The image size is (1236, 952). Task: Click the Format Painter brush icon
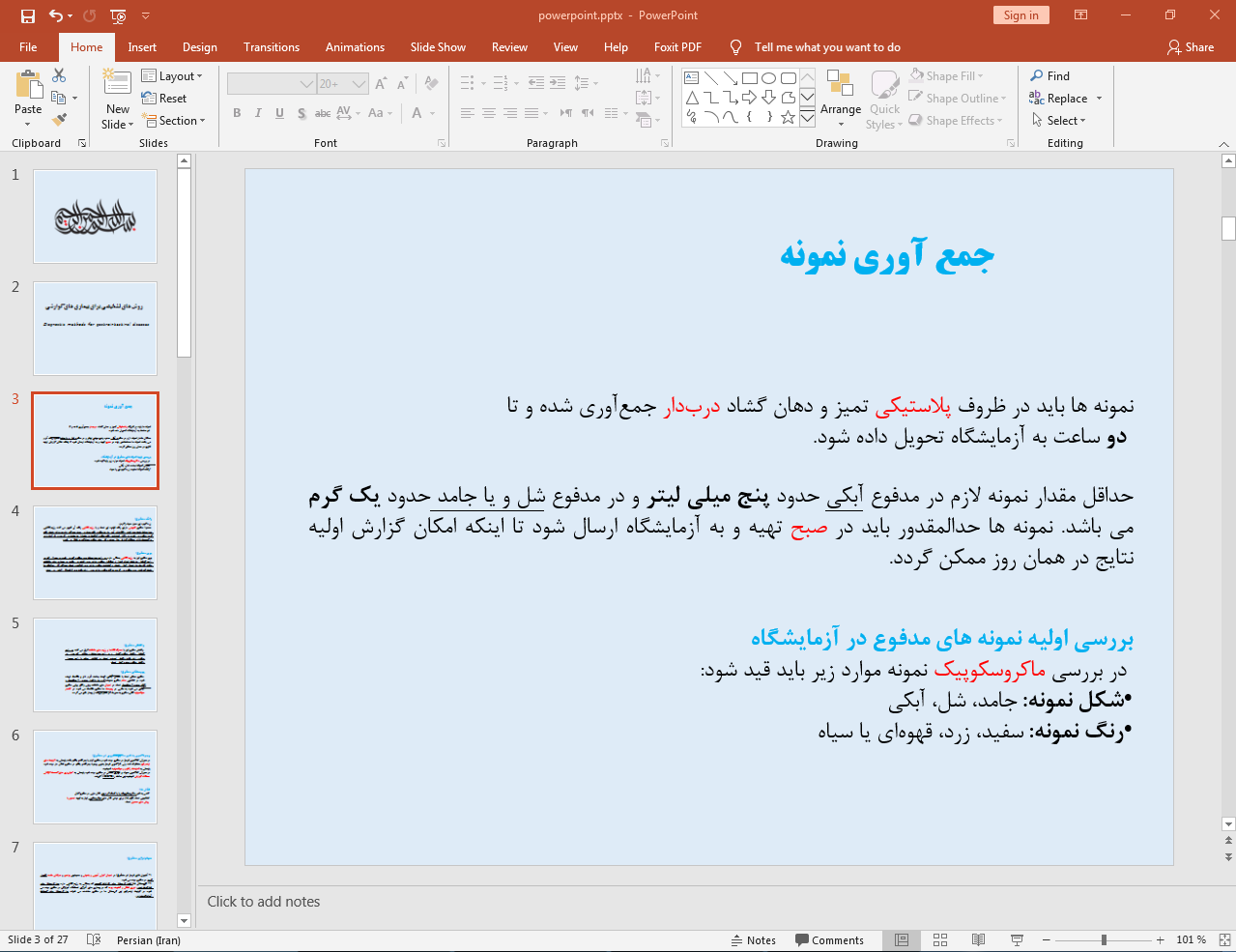pyautogui.click(x=59, y=120)
